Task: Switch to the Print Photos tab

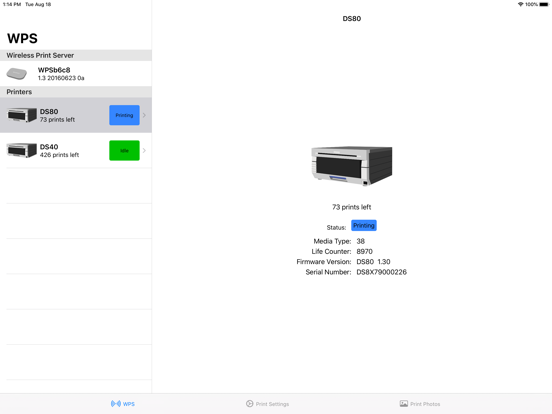Action: click(x=420, y=404)
